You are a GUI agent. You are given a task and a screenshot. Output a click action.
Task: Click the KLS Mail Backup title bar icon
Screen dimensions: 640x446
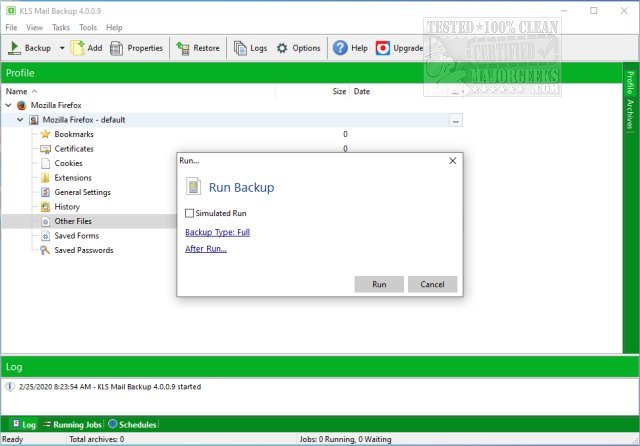coord(11,11)
